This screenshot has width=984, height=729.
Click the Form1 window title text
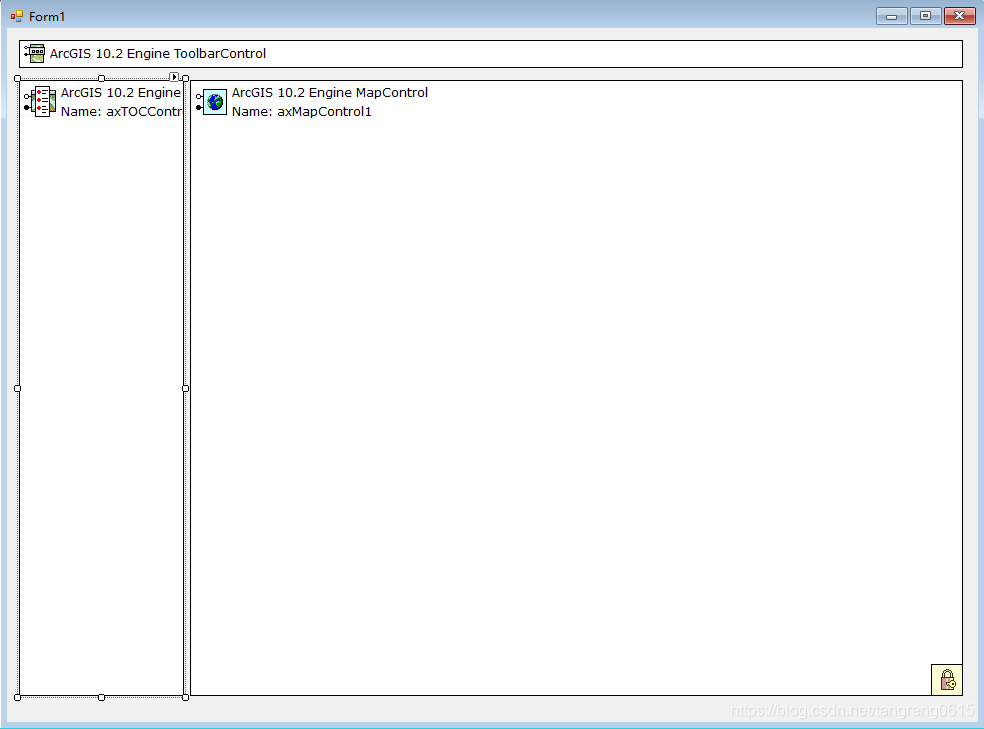pos(47,16)
